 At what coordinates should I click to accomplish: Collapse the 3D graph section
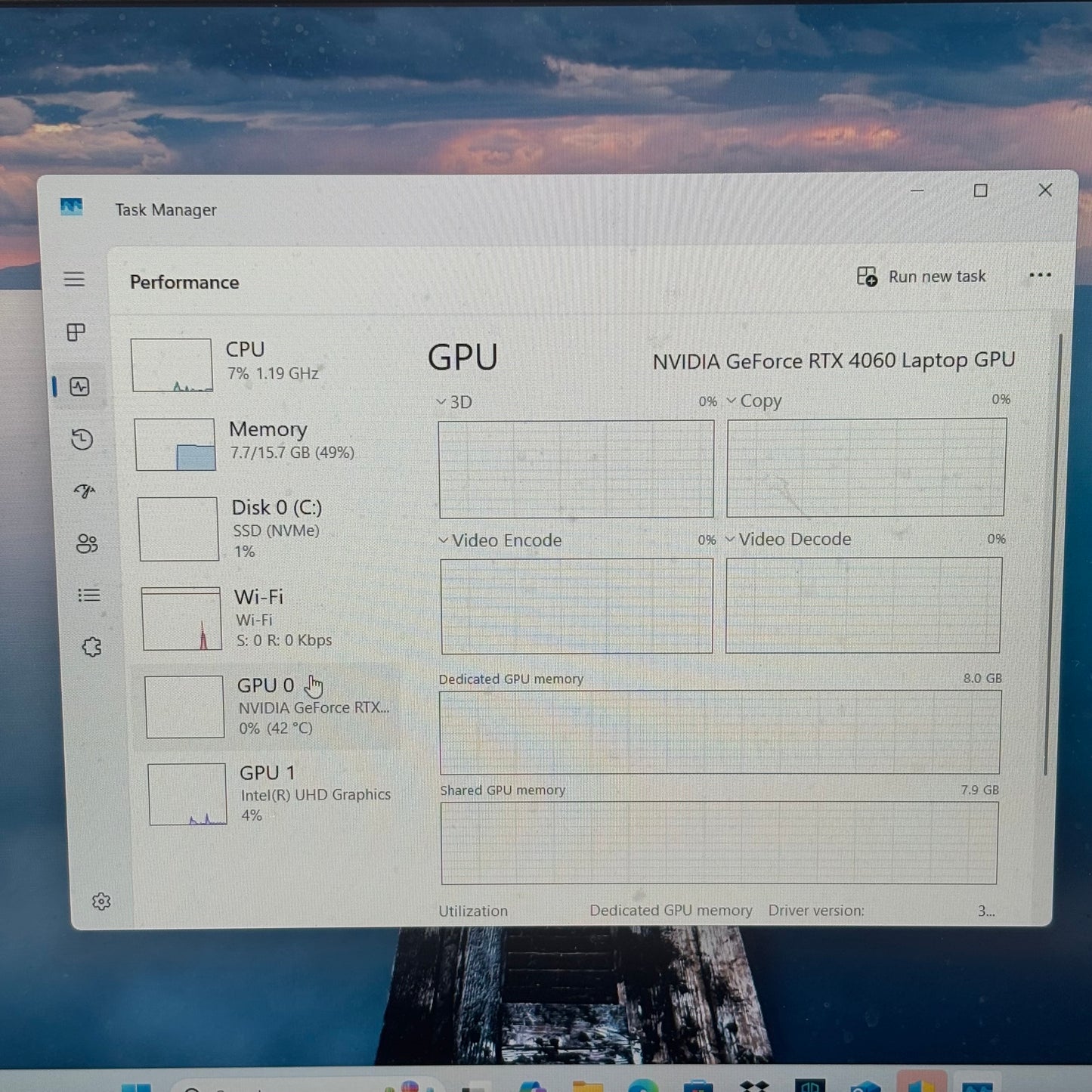(x=441, y=401)
